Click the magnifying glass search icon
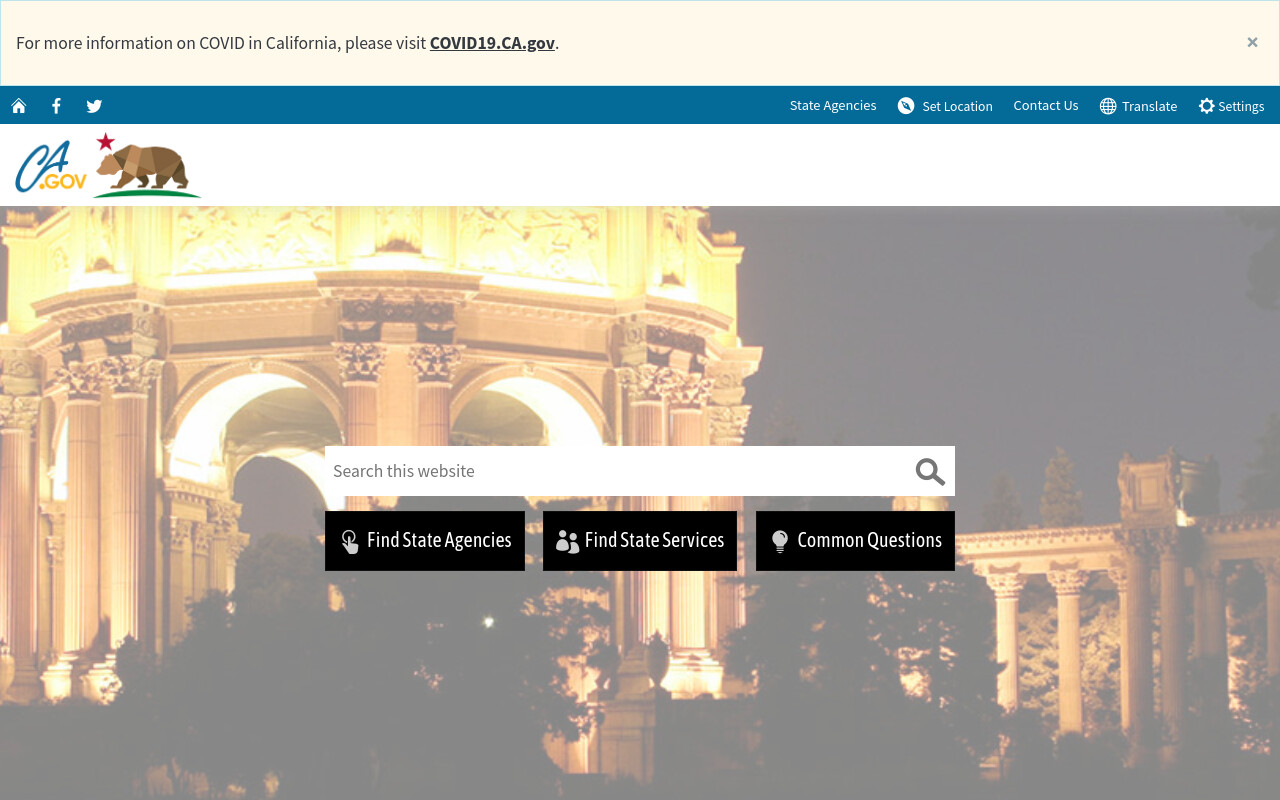 (930, 471)
